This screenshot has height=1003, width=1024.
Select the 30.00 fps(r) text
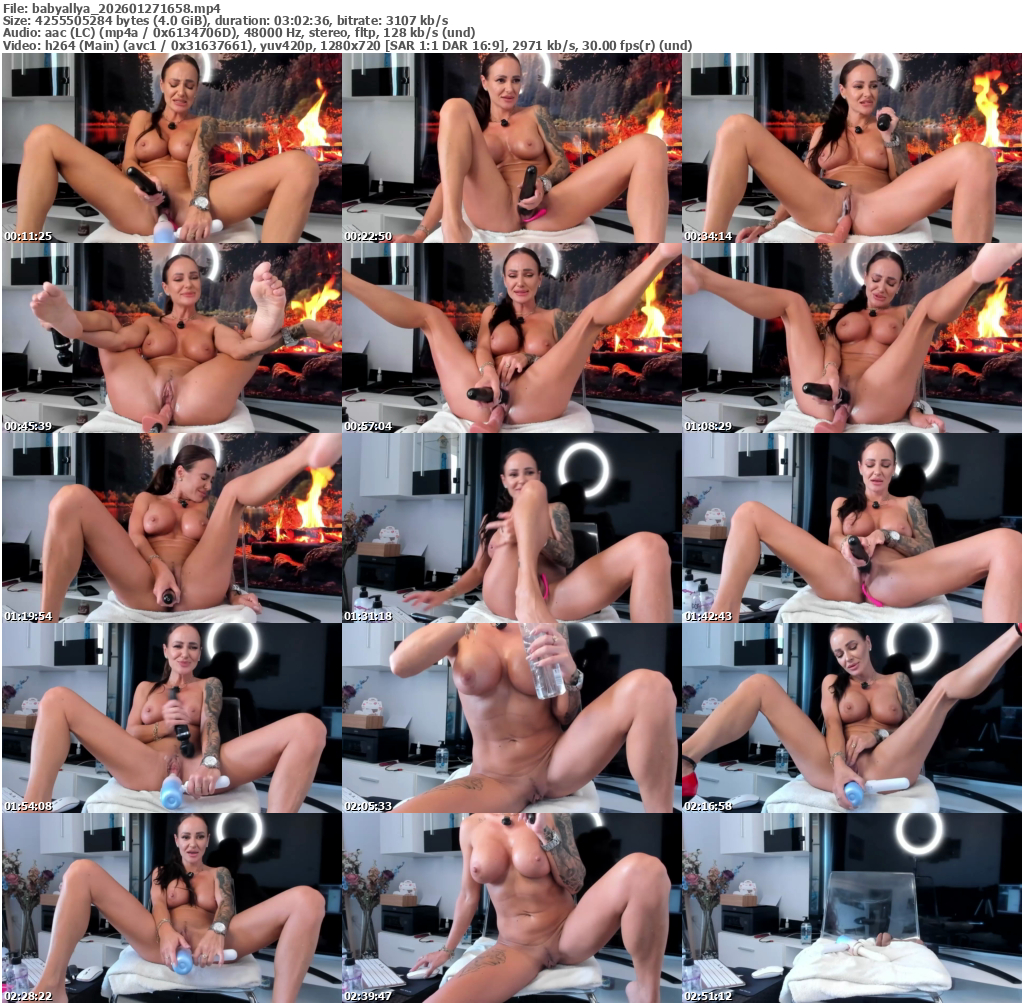pyautogui.click(x=620, y=45)
